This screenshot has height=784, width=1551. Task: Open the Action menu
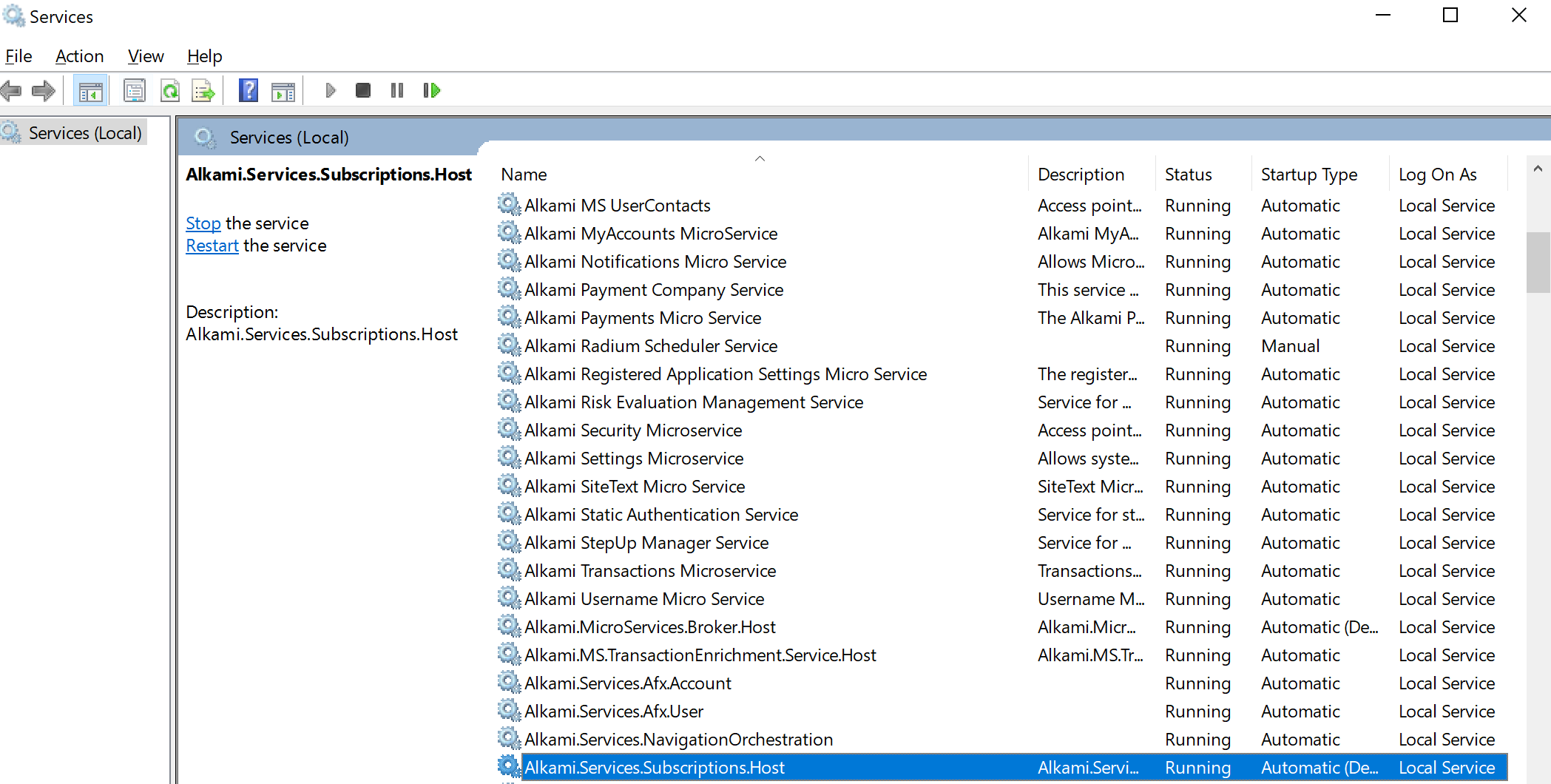click(x=79, y=56)
